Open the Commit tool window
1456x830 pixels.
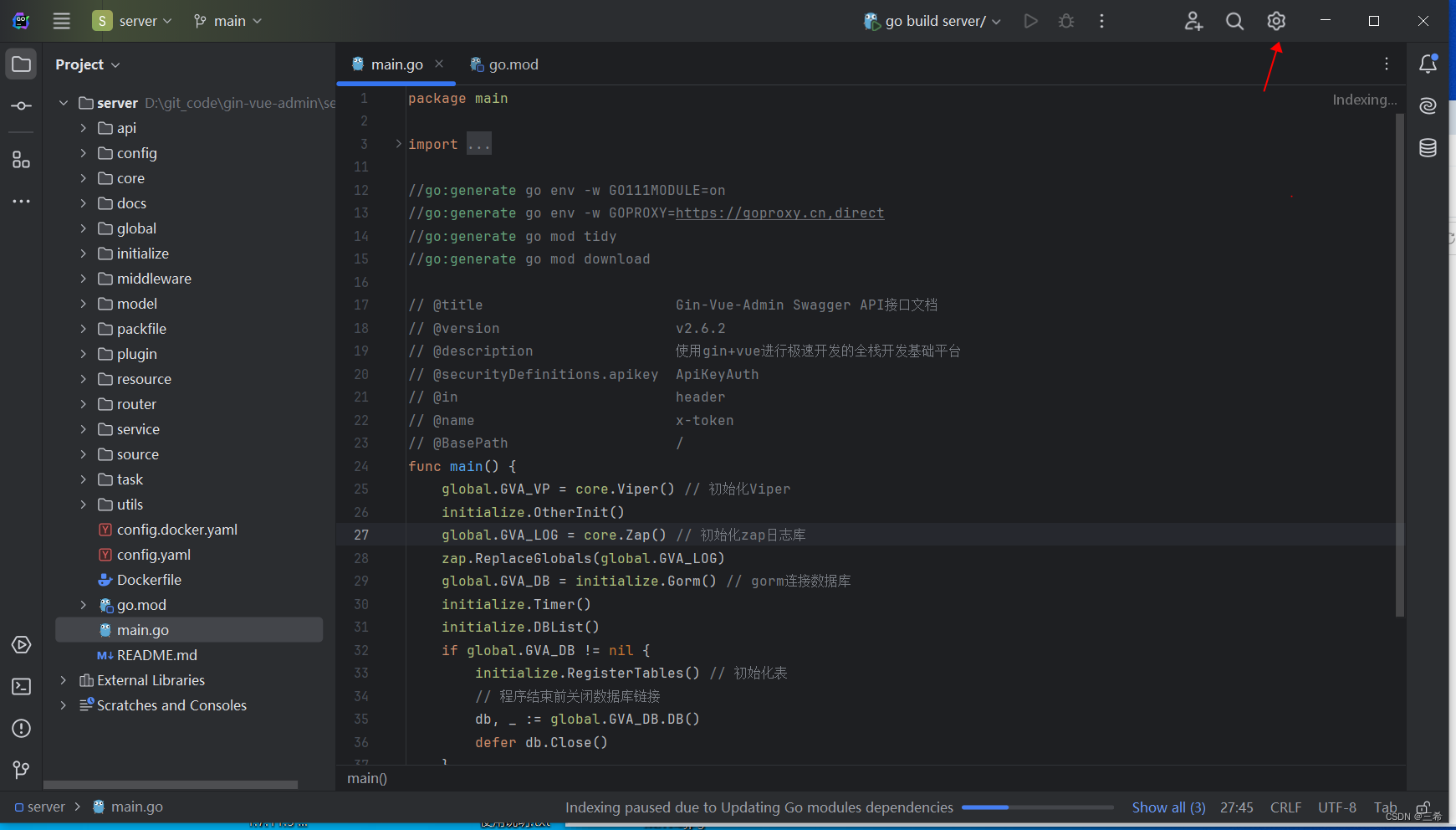(21, 105)
